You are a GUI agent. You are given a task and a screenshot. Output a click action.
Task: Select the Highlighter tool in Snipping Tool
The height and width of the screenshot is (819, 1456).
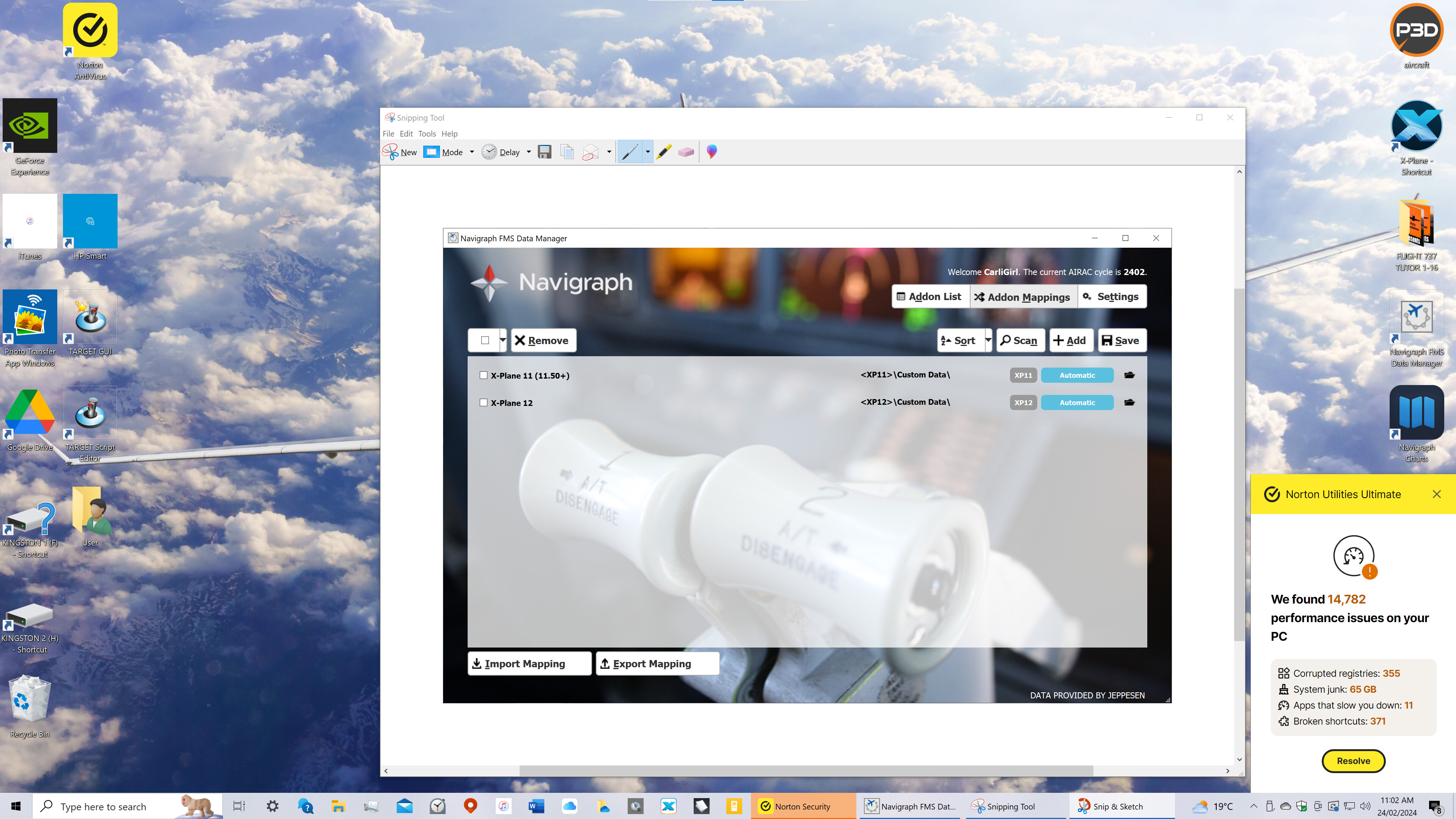click(664, 152)
